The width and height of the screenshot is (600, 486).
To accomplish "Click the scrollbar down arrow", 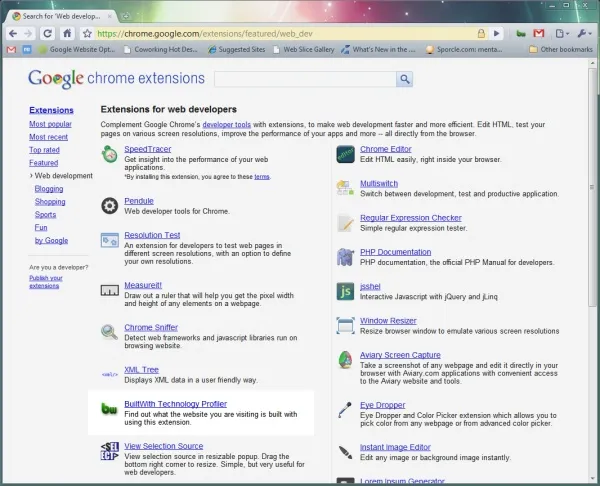I will (x=593, y=478).
